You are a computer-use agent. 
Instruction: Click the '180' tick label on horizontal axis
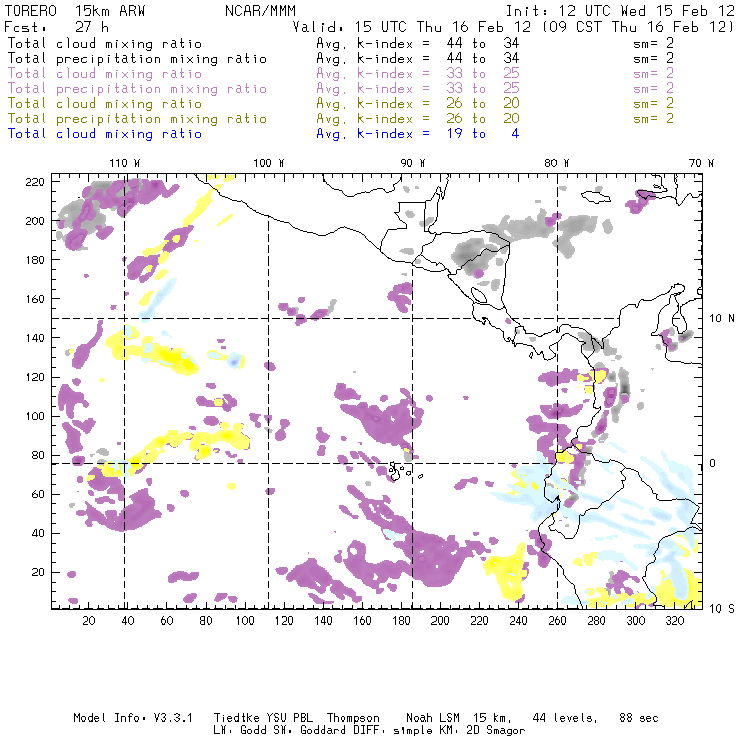[401, 621]
